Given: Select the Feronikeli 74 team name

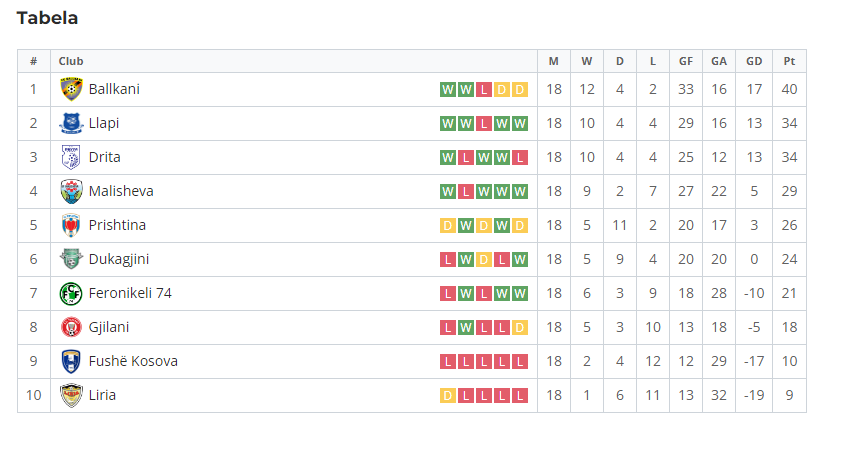Looking at the screenshot, I should [130, 293].
